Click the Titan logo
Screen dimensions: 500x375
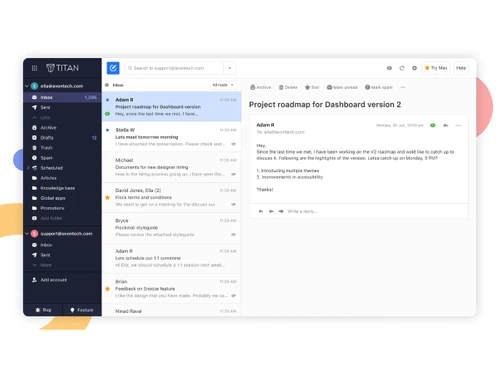[62, 68]
